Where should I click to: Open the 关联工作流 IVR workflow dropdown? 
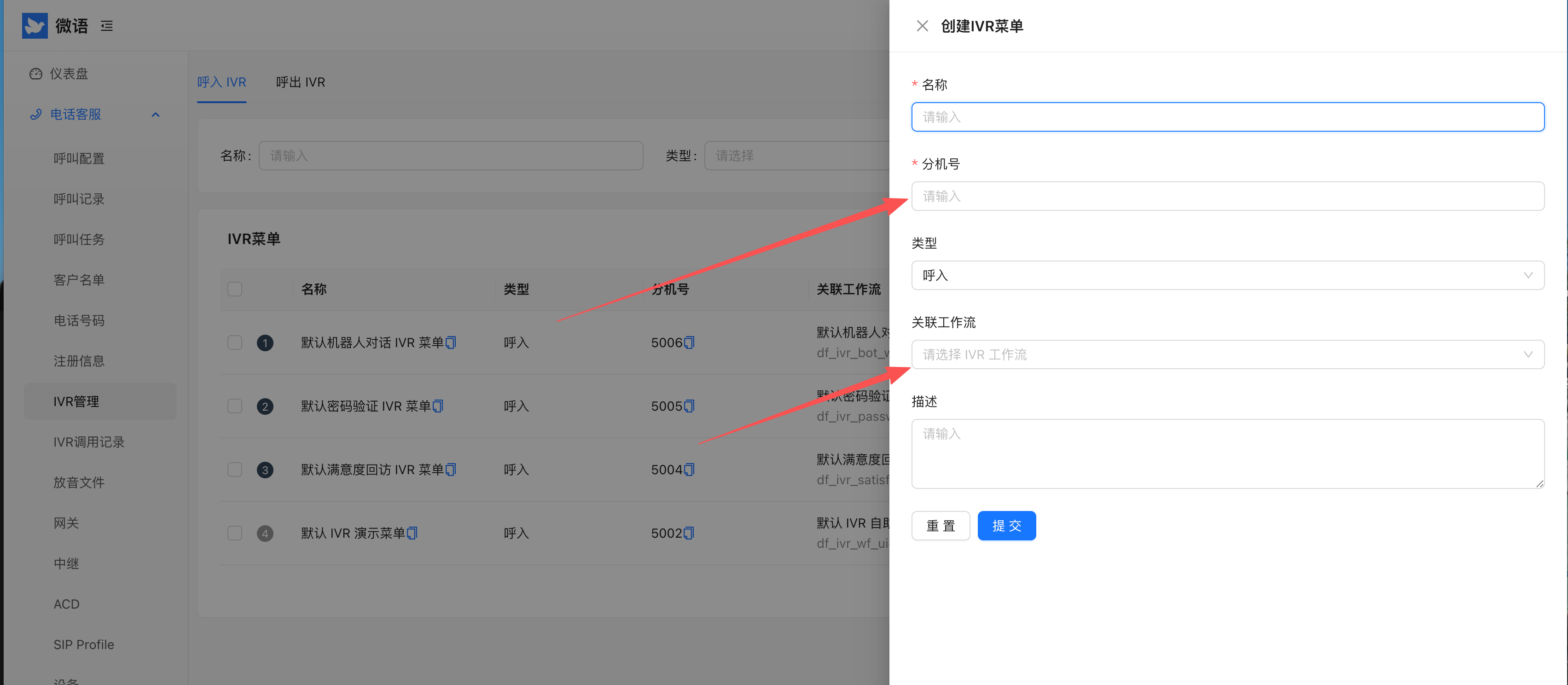(1227, 354)
